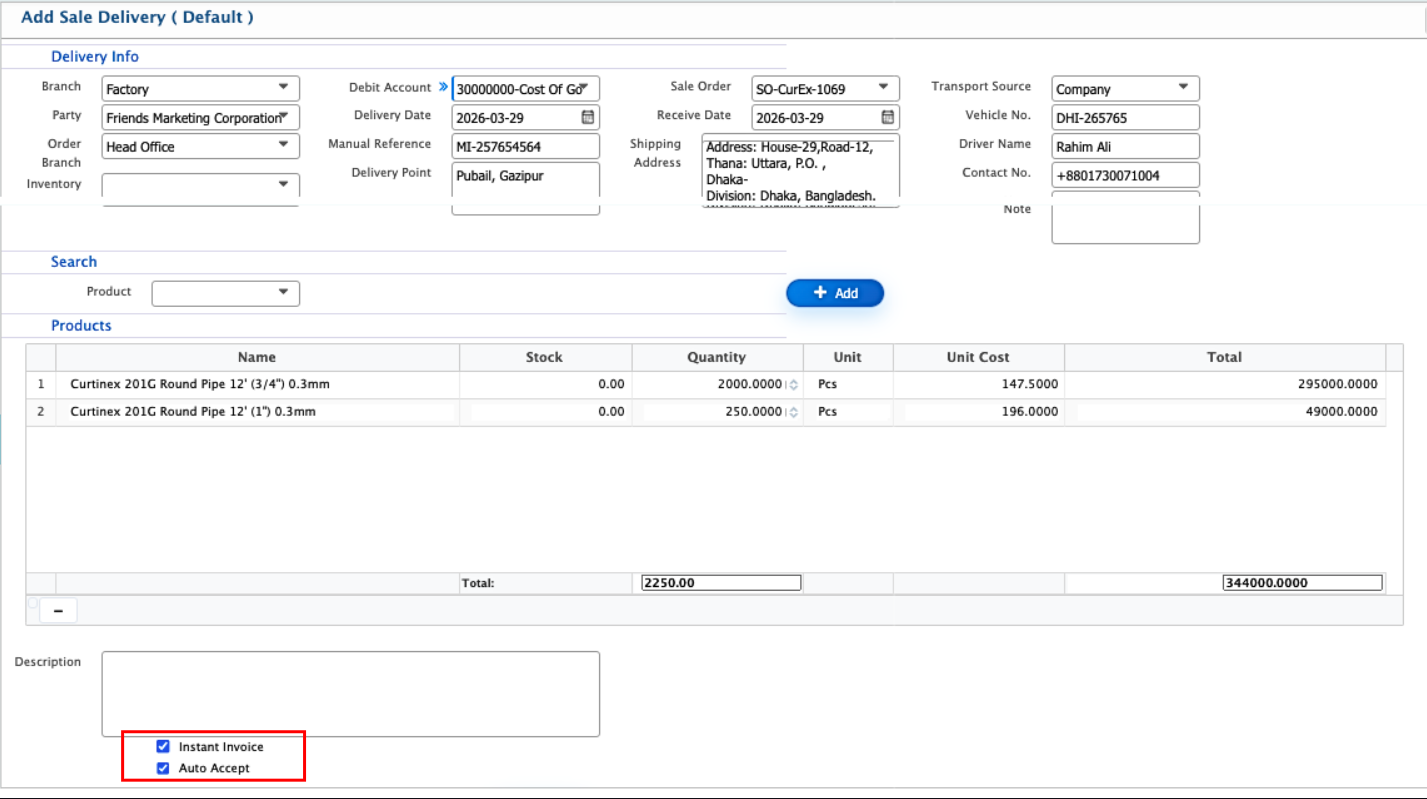The image size is (1427, 799).
Task: Click into the Description text area
Action: point(350,694)
